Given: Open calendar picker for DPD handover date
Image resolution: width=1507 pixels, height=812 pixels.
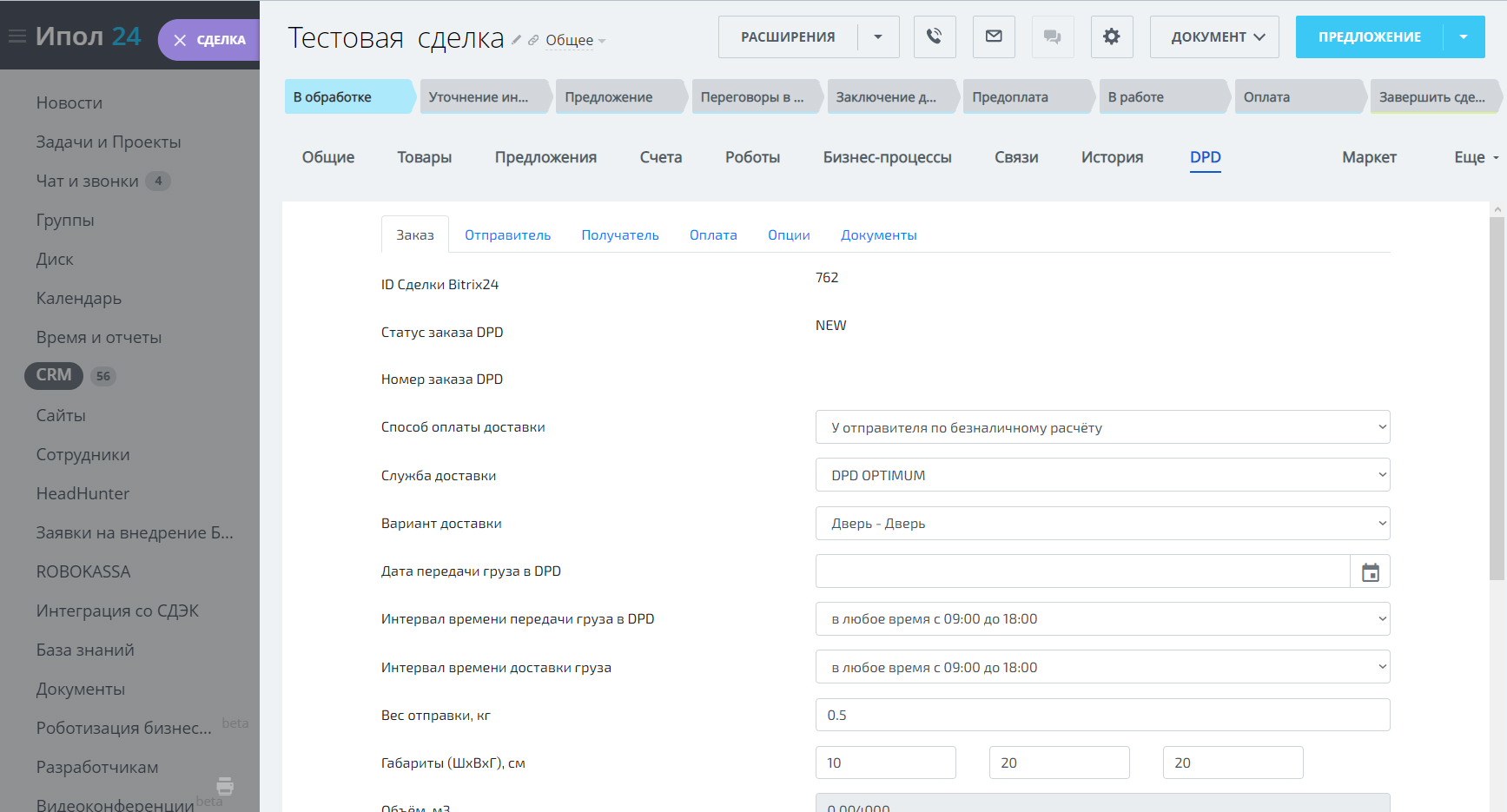Looking at the screenshot, I should click(1371, 571).
